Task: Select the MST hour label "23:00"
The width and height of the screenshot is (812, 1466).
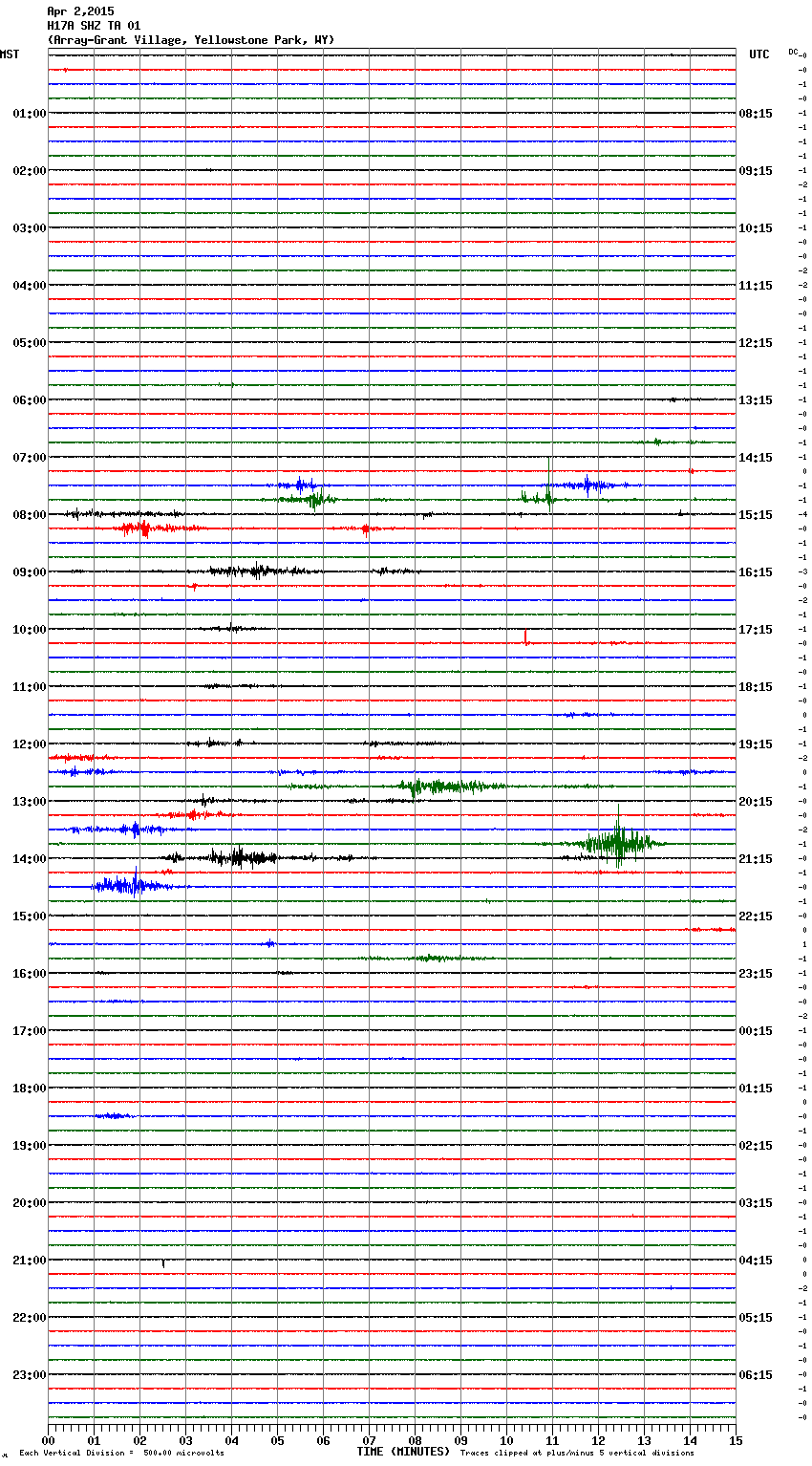Action: [x=30, y=1375]
